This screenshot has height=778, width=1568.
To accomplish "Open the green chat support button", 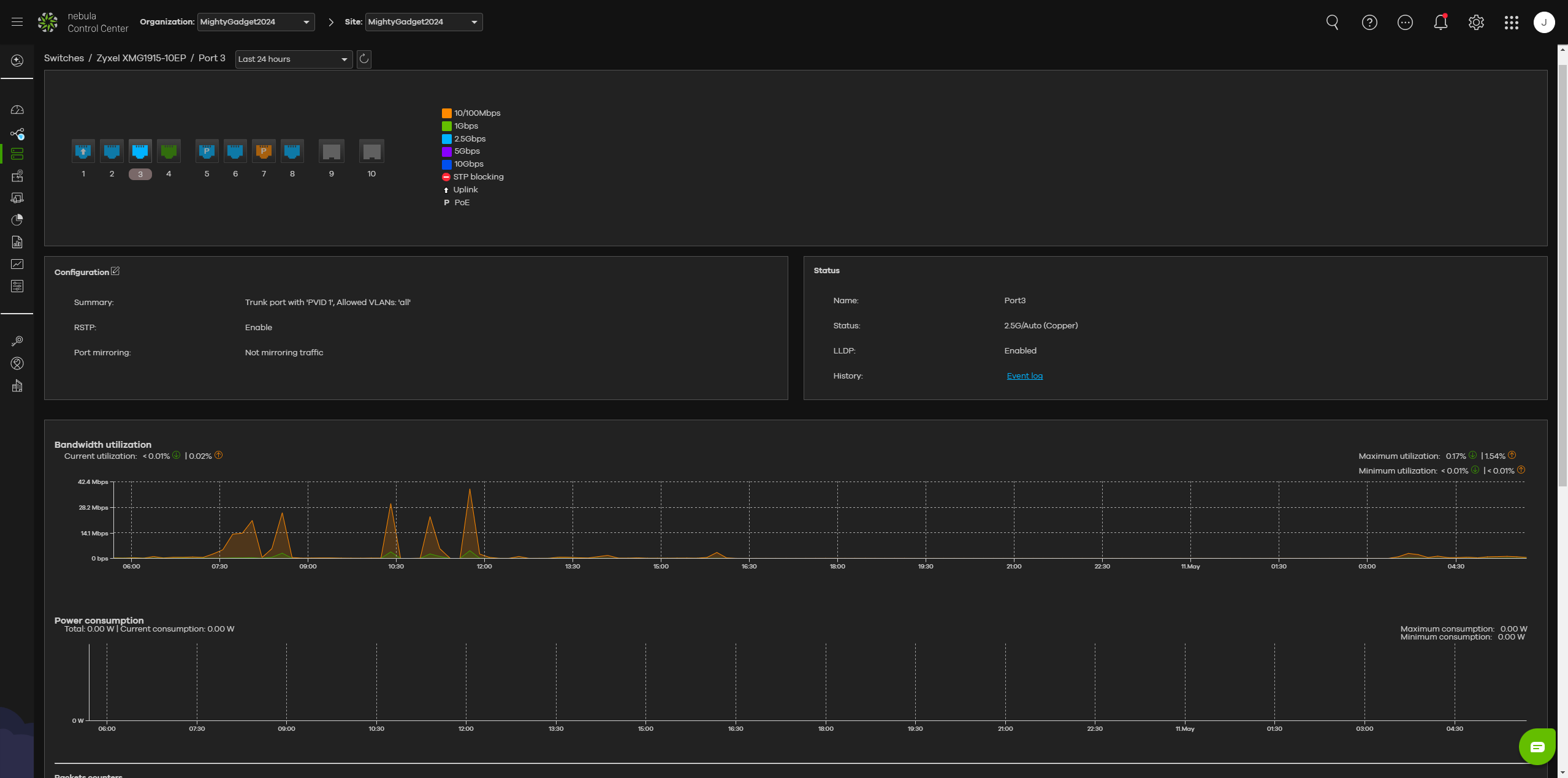I will pyautogui.click(x=1537, y=747).
